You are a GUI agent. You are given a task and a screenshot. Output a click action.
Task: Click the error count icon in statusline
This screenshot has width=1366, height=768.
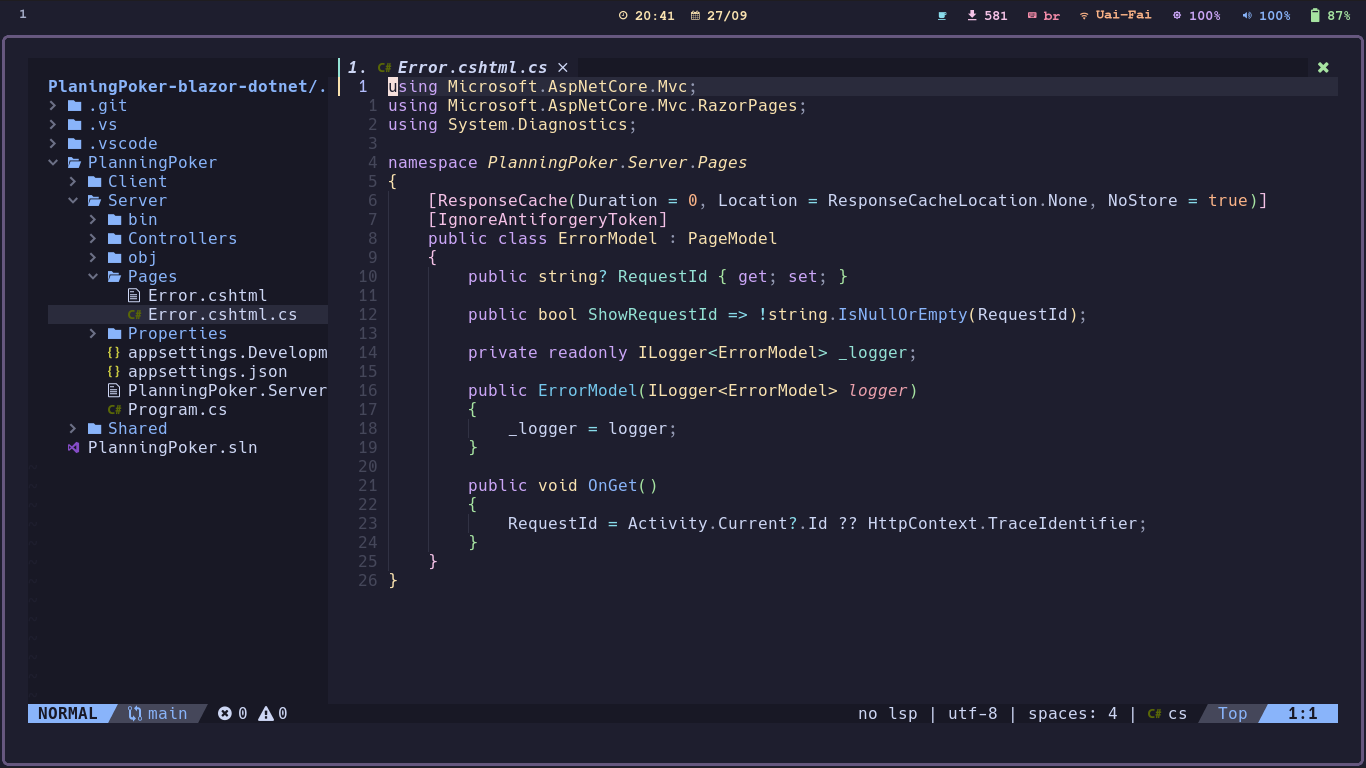point(225,713)
